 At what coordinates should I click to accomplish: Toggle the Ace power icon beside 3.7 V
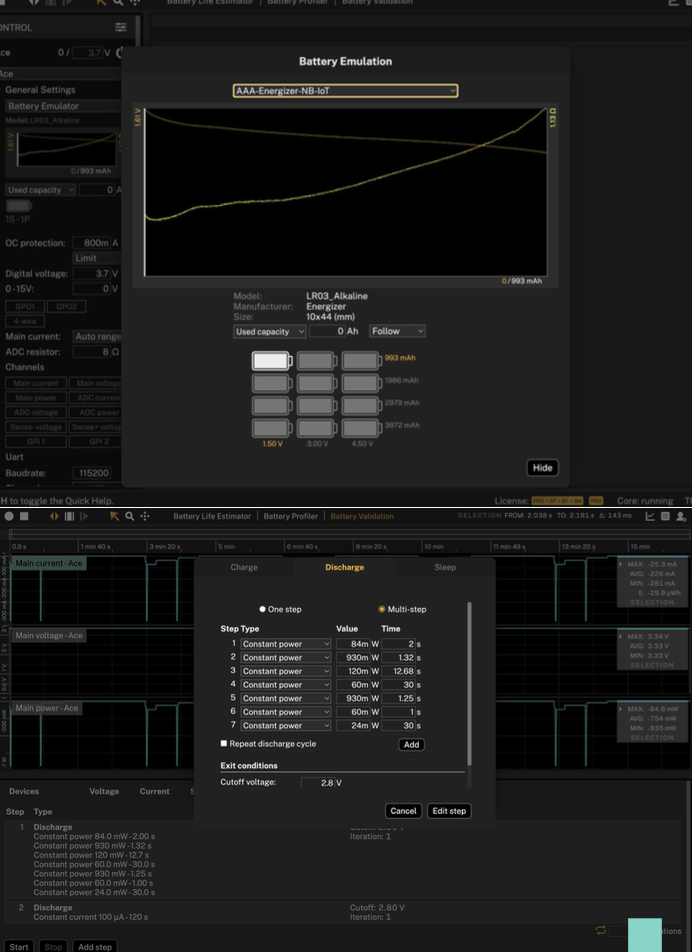click(x=120, y=53)
